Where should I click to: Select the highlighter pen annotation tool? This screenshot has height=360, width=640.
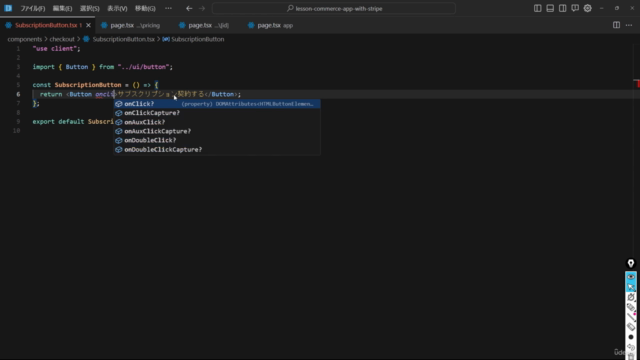(x=631, y=307)
